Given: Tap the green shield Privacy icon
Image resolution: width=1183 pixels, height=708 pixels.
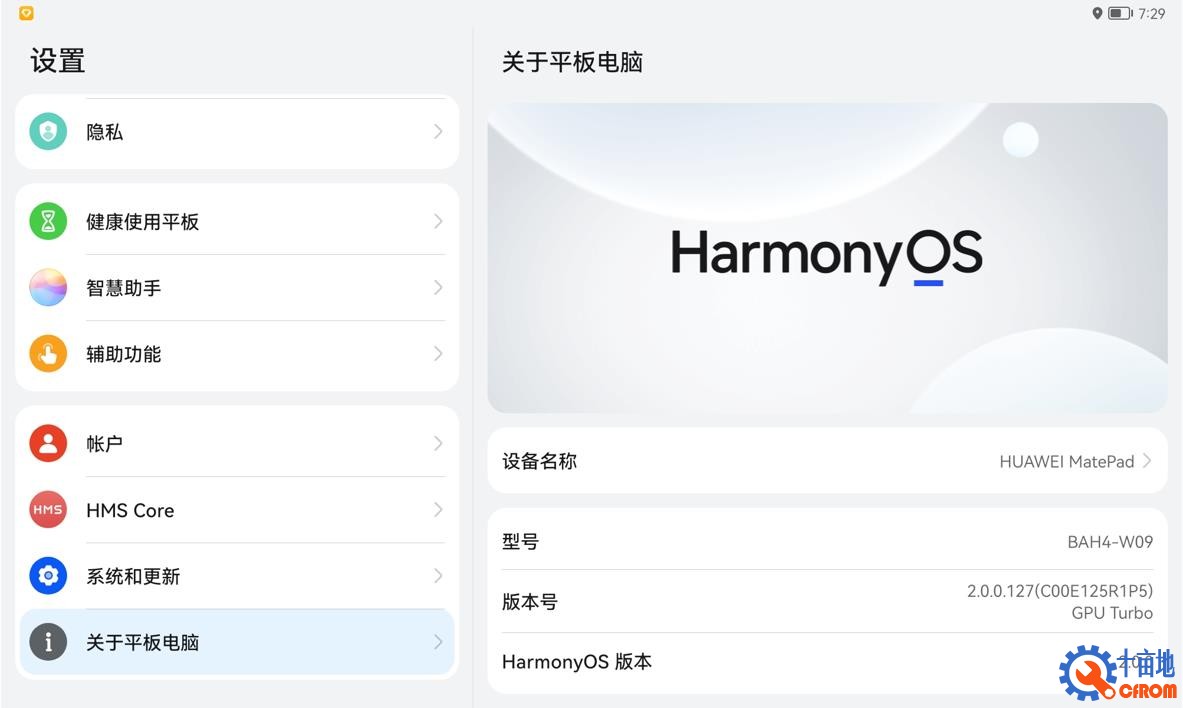Looking at the screenshot, I should pyautogui.click(x=48, y=131).
